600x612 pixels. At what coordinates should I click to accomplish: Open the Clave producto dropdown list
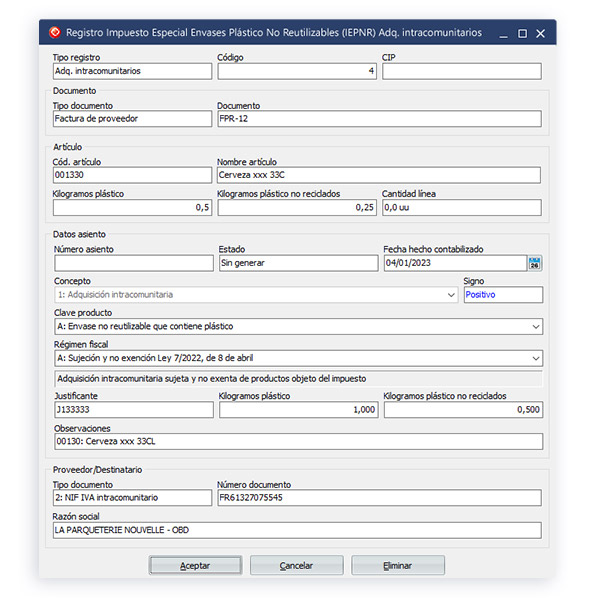pos(536,327)
